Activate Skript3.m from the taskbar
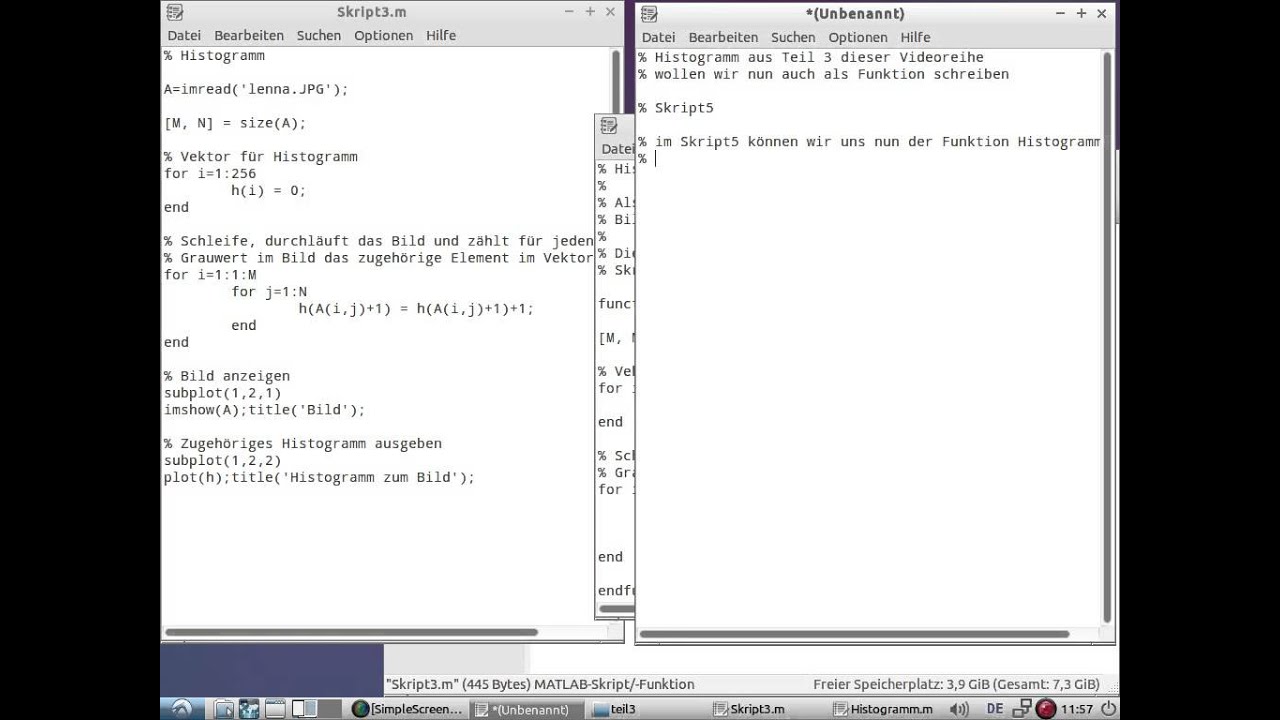The width and height of the screenshot is (1280, 720). coord(763,709)
